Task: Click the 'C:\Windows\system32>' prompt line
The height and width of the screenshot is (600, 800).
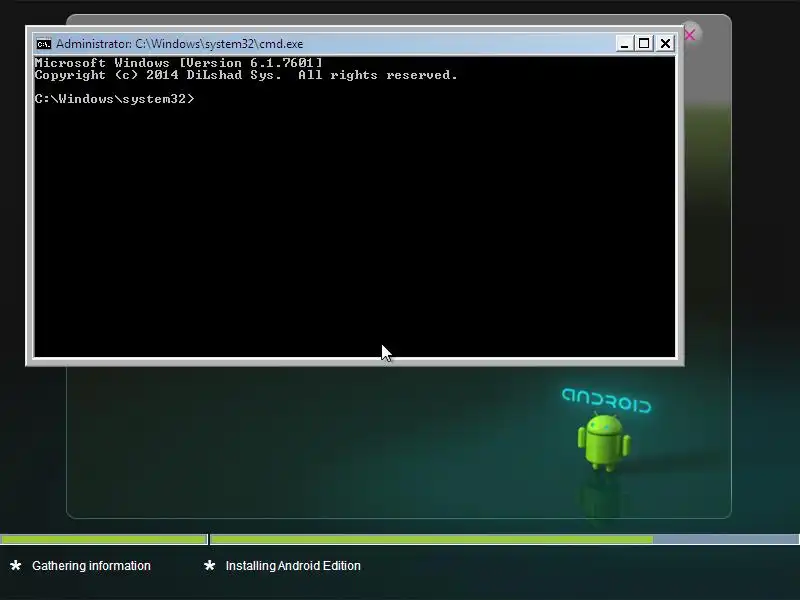Action: (114, 99)
